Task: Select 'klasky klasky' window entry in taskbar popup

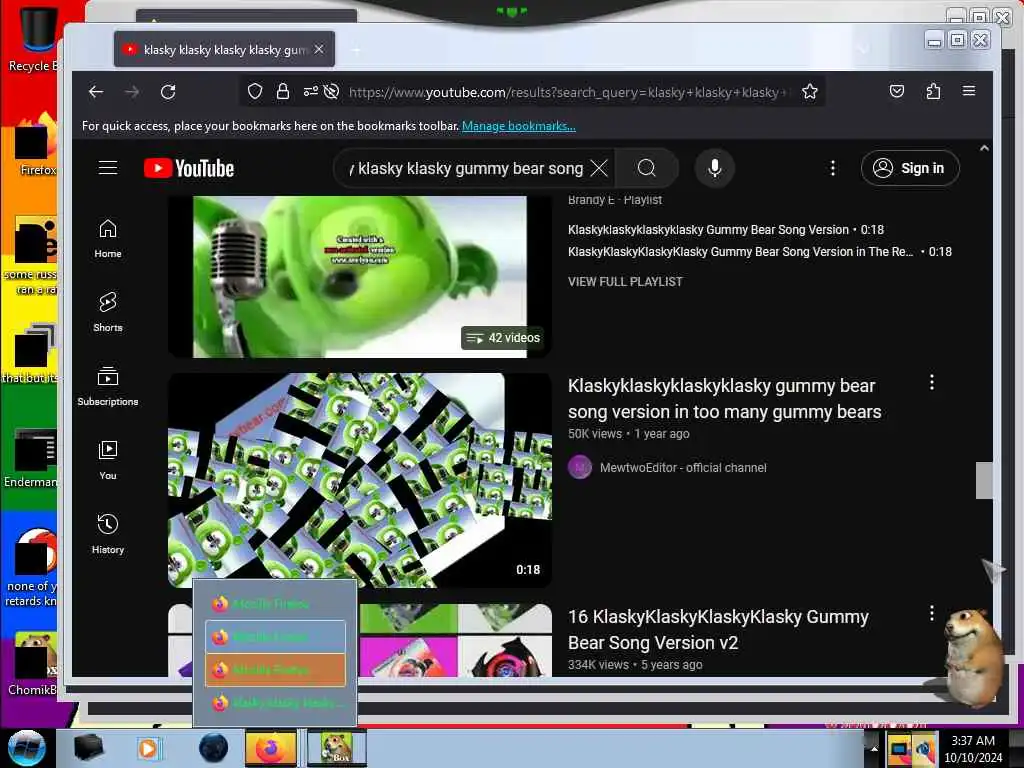Action: coord(275,703)
